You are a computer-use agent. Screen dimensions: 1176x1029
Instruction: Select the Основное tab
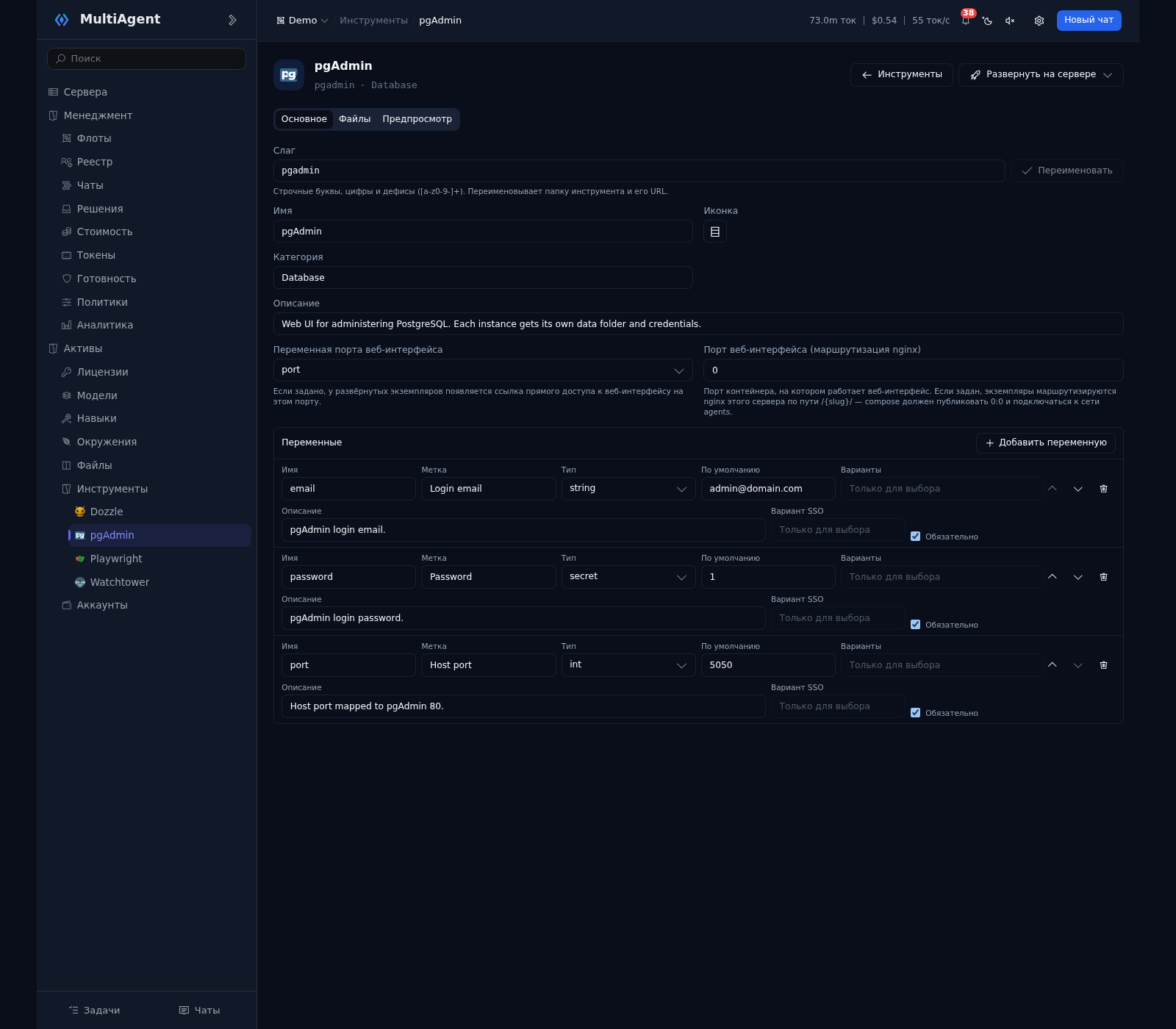[304, 119]
